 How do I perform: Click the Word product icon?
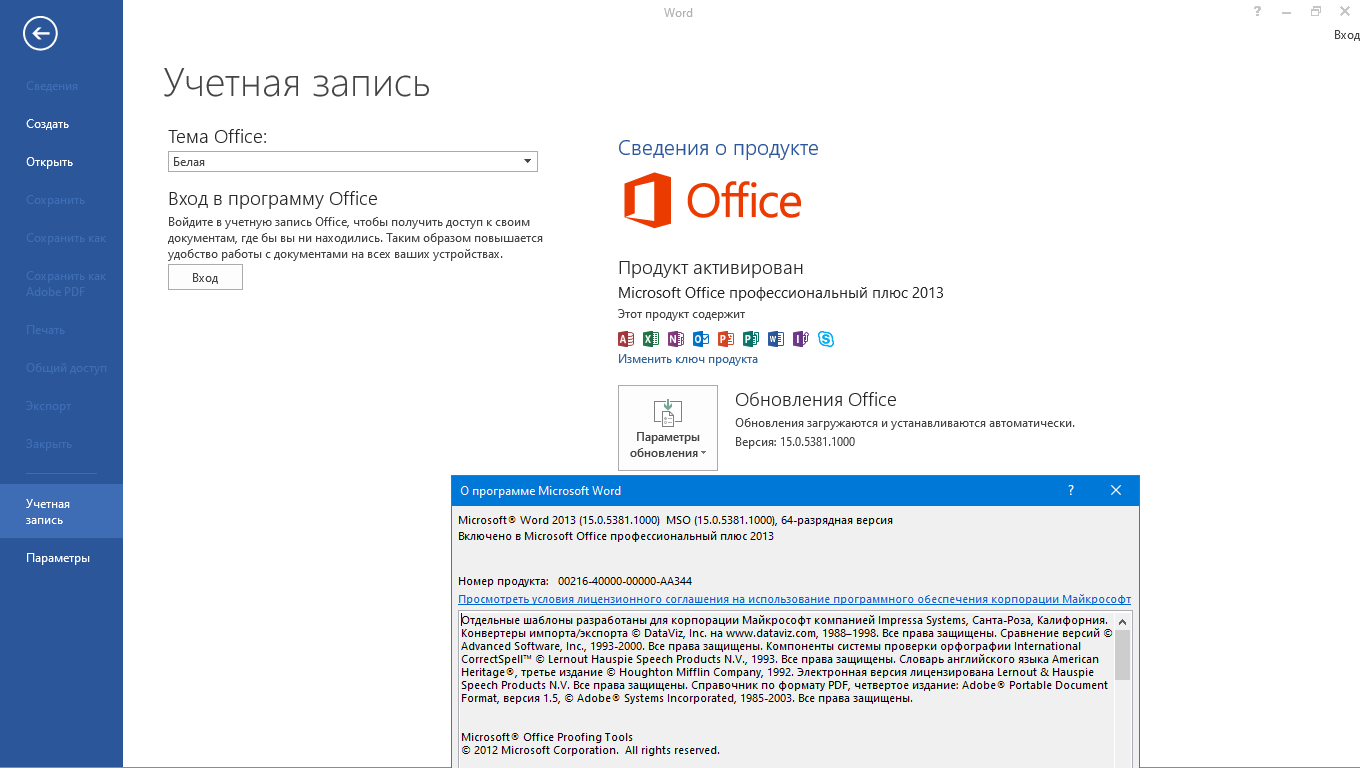[x=776, y=339]
